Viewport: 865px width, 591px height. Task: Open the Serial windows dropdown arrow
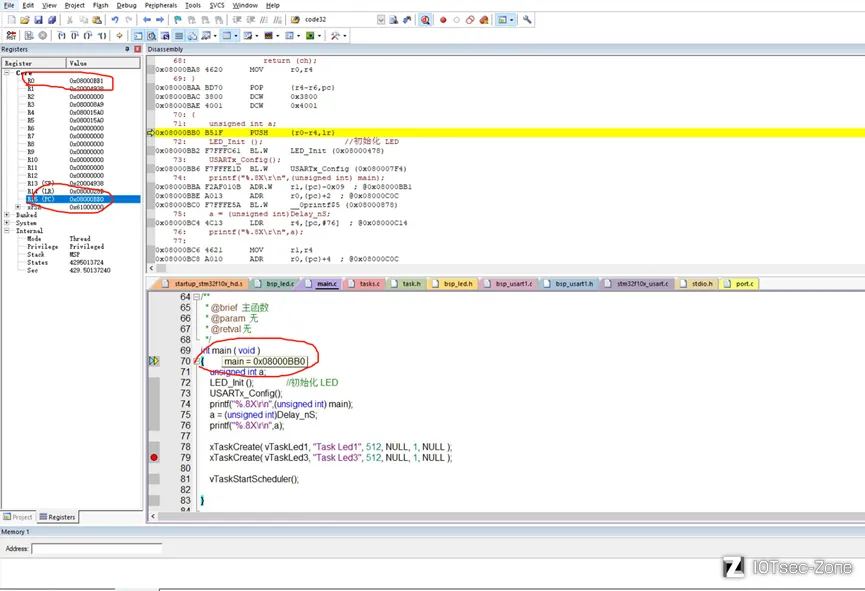(x=257, y=35)
